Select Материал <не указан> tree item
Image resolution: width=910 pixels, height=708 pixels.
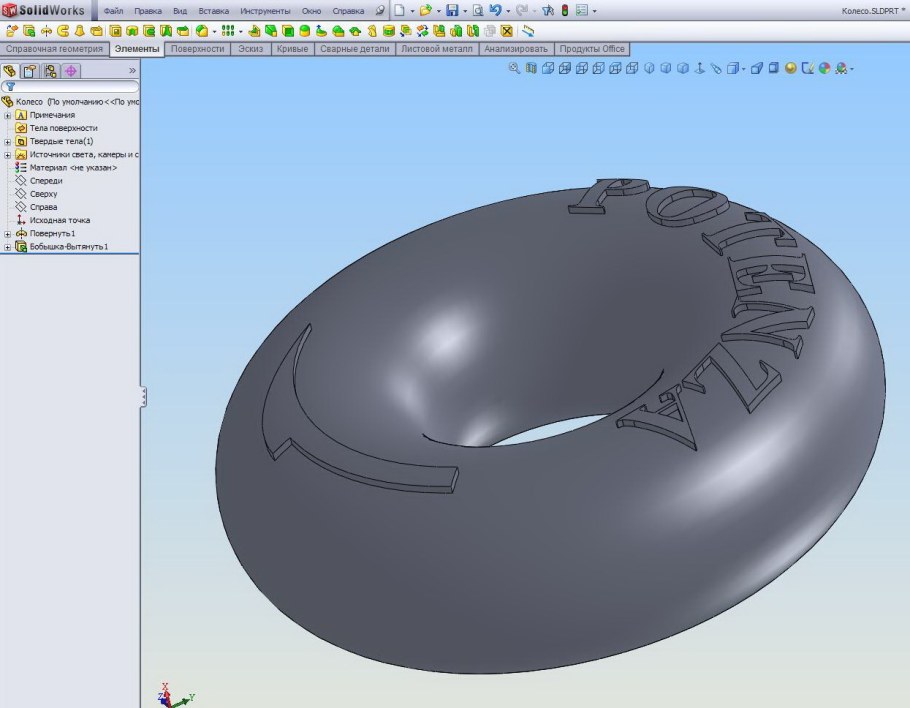72,168
